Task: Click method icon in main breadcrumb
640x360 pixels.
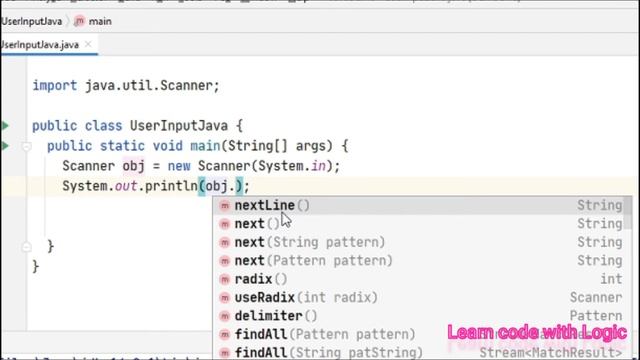Action: click(79, 21)
